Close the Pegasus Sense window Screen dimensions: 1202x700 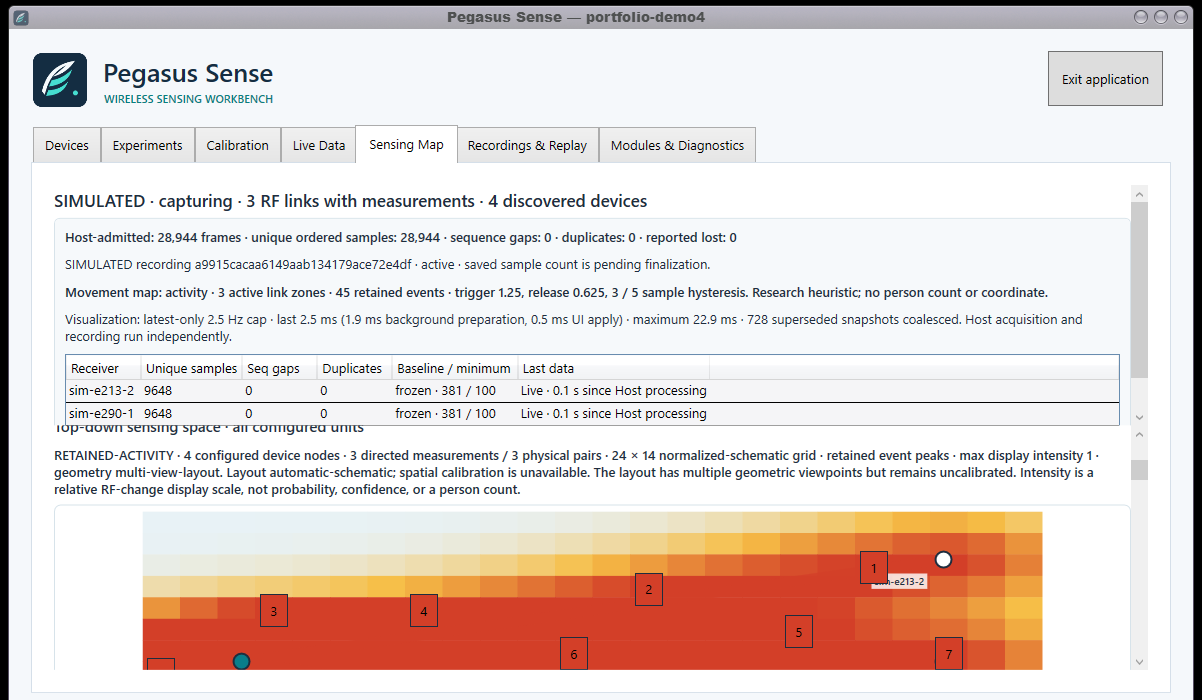1179,17
